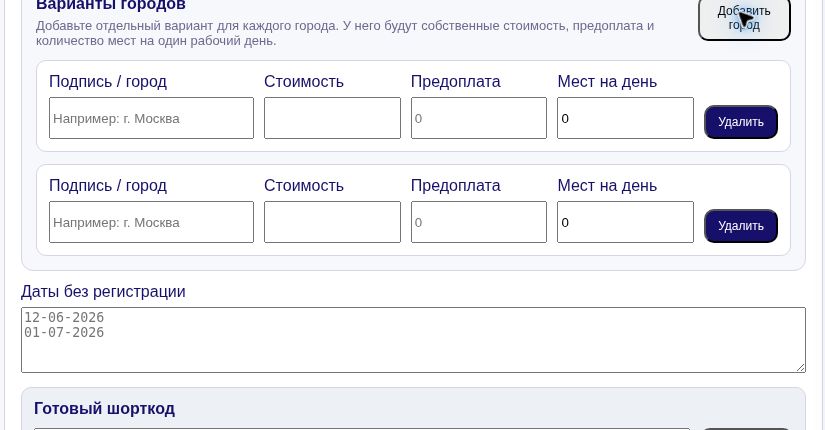Screen dimensions: 825x430
Task: Click the "Готовый шорткод" heading
Action: click(104, 408)
